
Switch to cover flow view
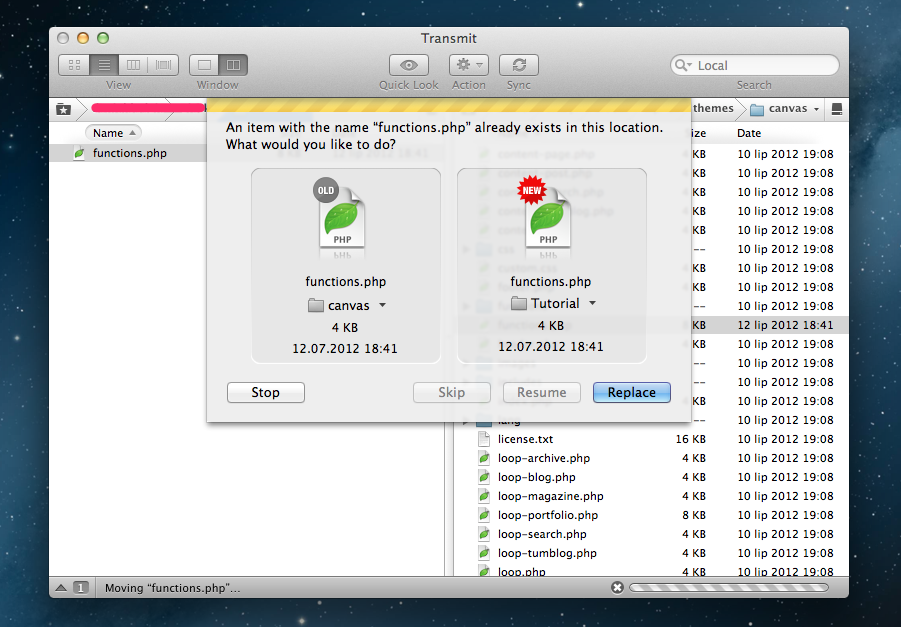coord(163,65)
